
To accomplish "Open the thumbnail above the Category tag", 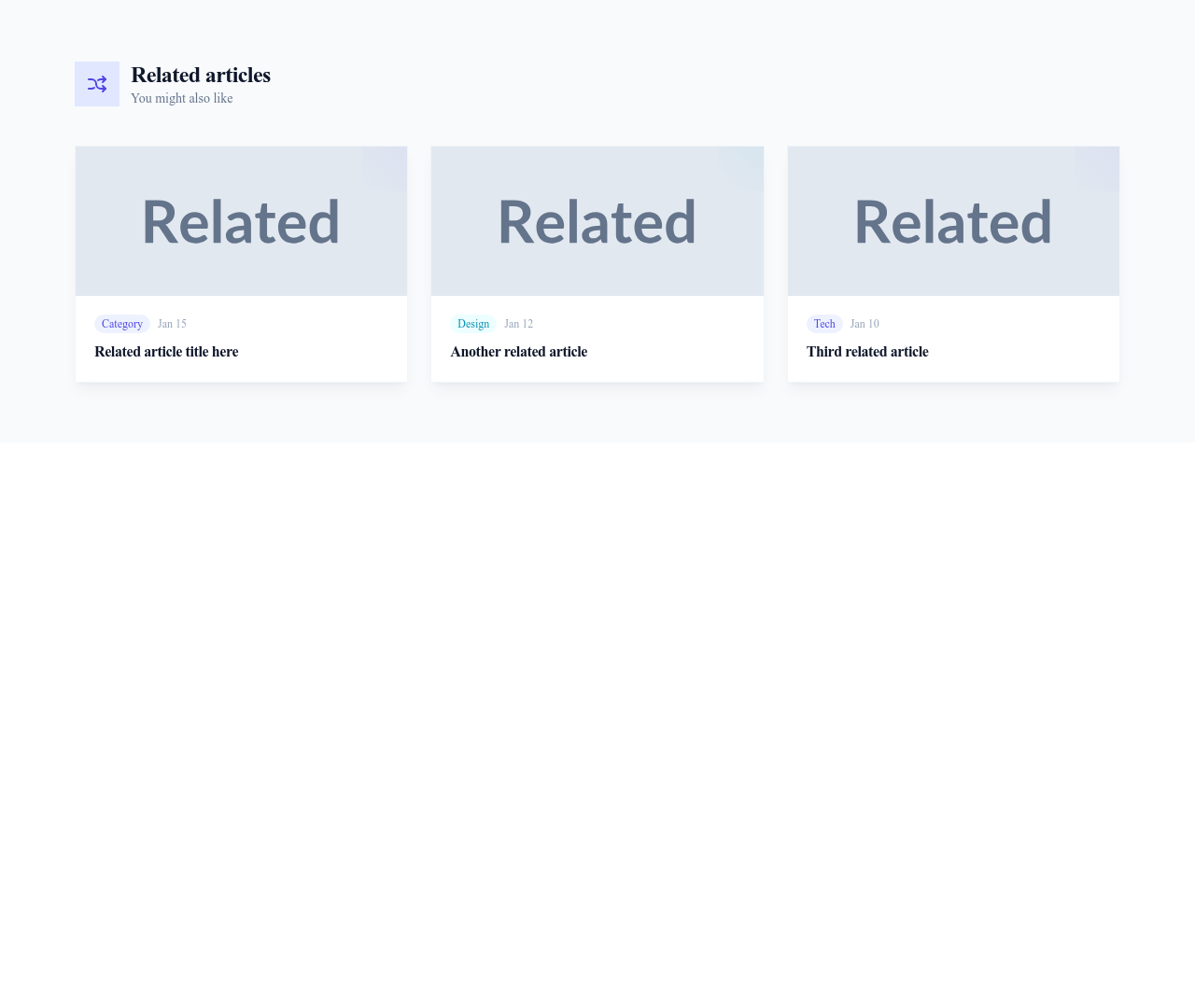I will [241, 221].
